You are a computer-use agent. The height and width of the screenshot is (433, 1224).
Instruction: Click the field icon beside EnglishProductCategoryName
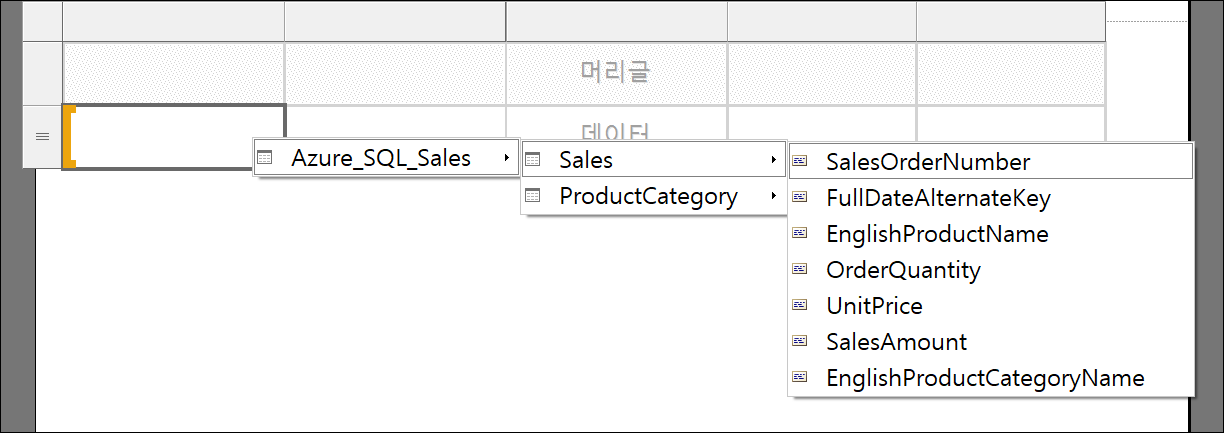pos(800,378)
